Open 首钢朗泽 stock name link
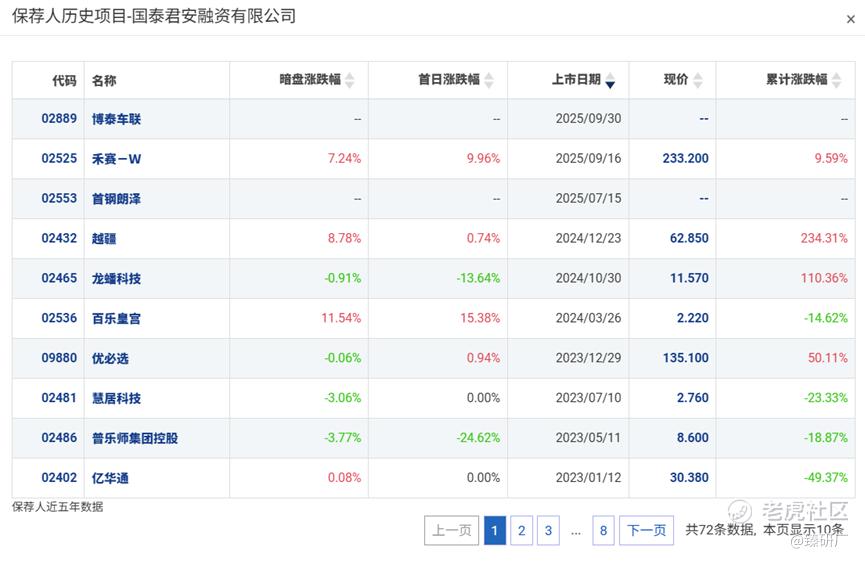 pos(116,199)
